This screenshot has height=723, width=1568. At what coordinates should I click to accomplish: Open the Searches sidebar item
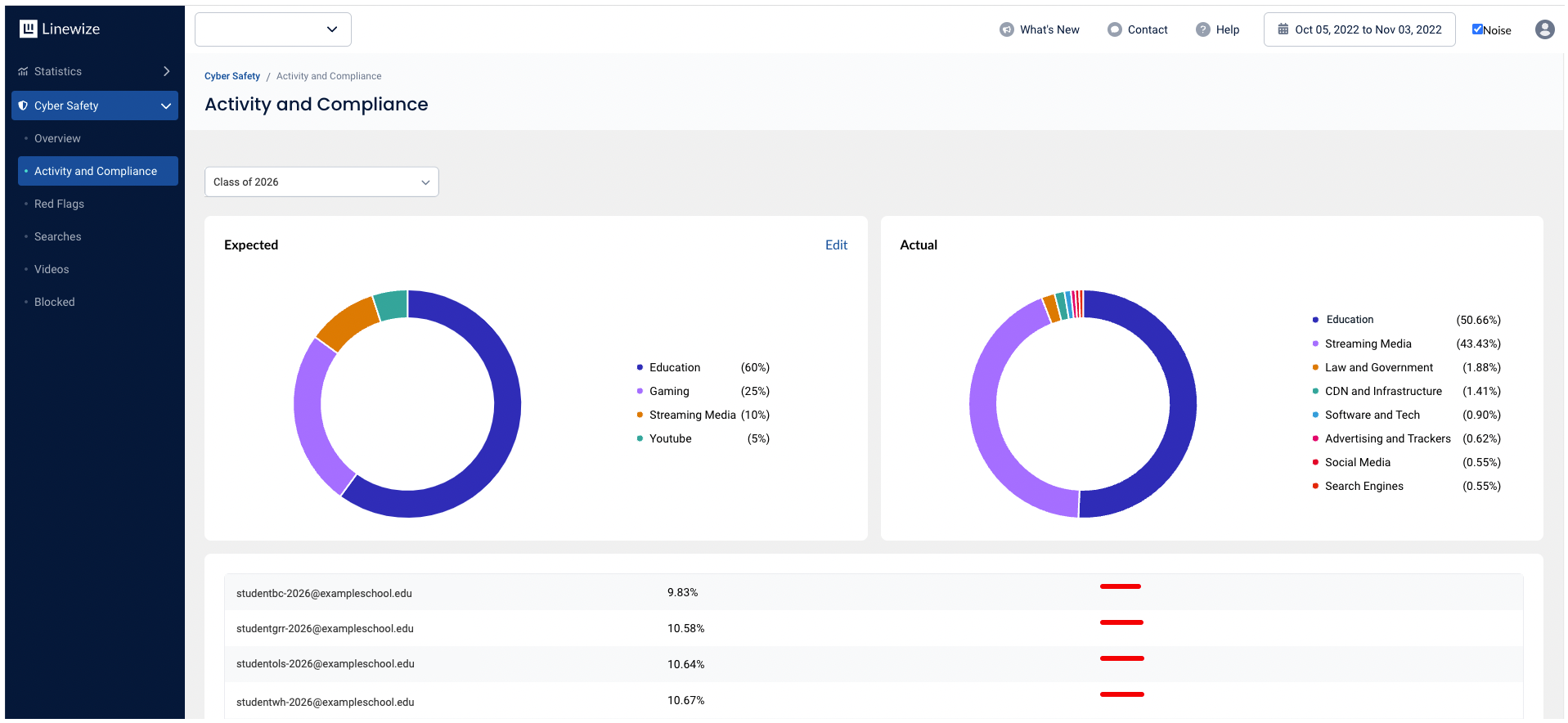click(x=57, y=236)
